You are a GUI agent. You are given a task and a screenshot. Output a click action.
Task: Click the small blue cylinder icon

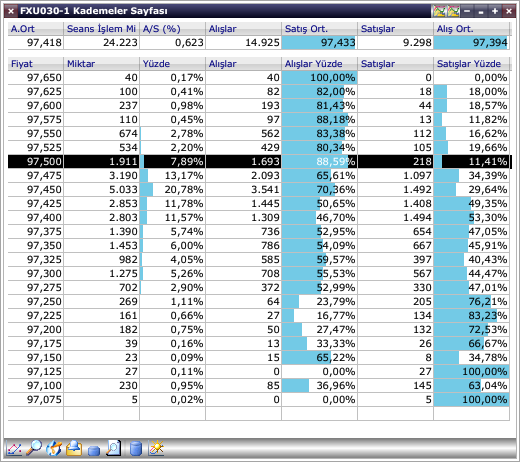point(94,451)
